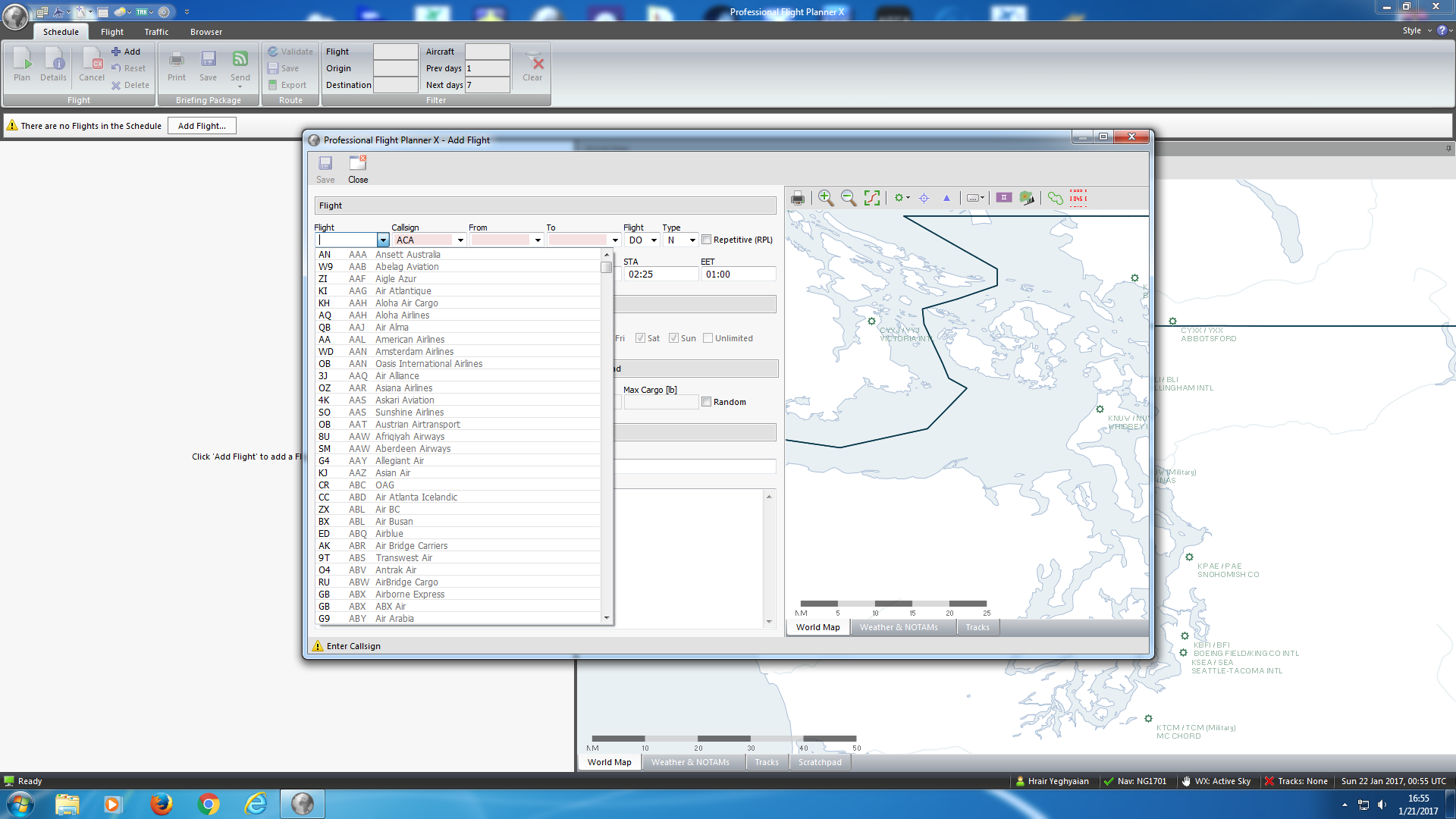The width and height of the screenshot is (1456, 819).
Task: Open the map labels dropdown
Action: (975, 198)
